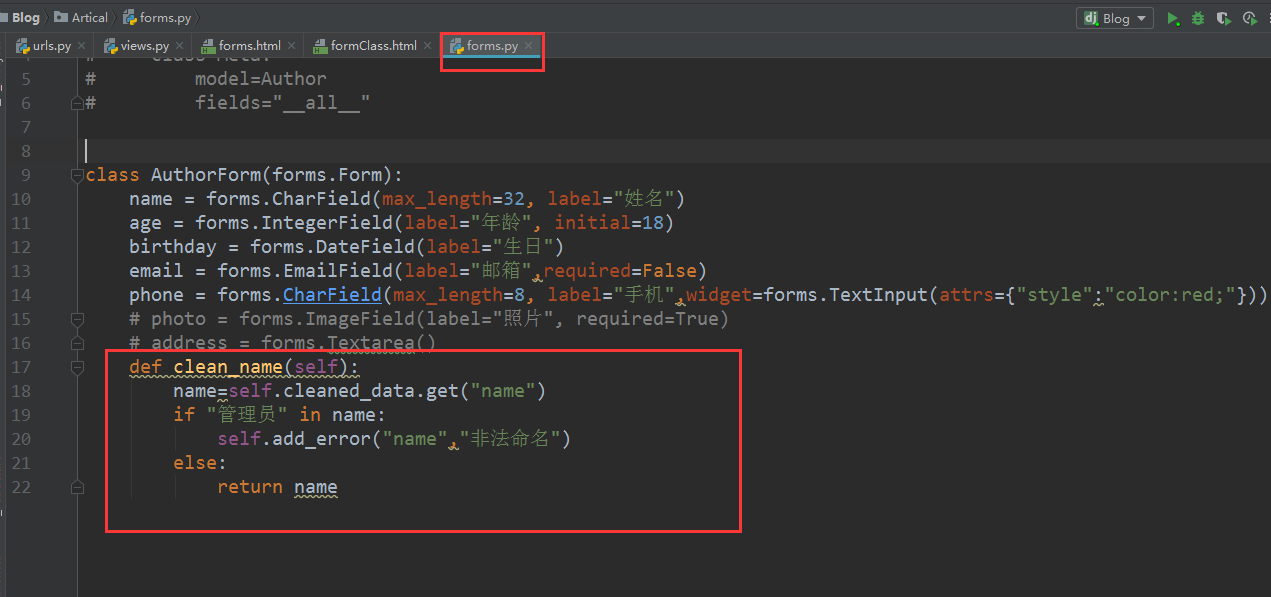This screenshot has height=597, width=1271.
Task: Close the urls.py tab
Action: (80, 45)
